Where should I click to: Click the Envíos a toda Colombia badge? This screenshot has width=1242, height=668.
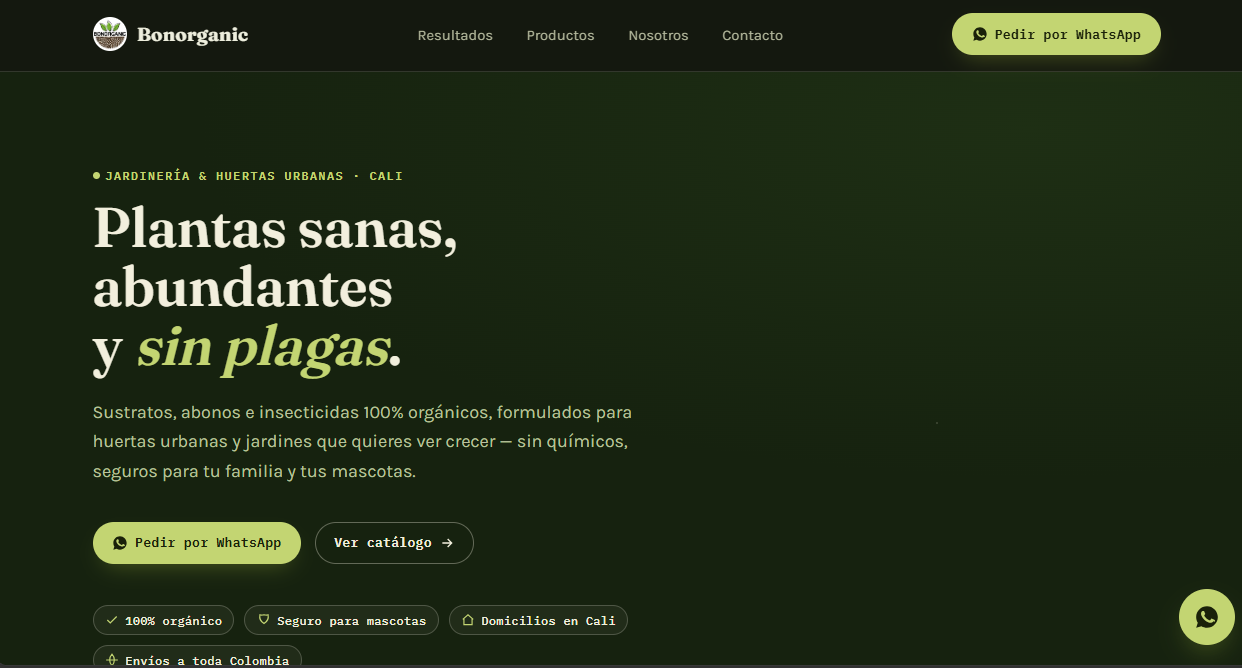197,657
